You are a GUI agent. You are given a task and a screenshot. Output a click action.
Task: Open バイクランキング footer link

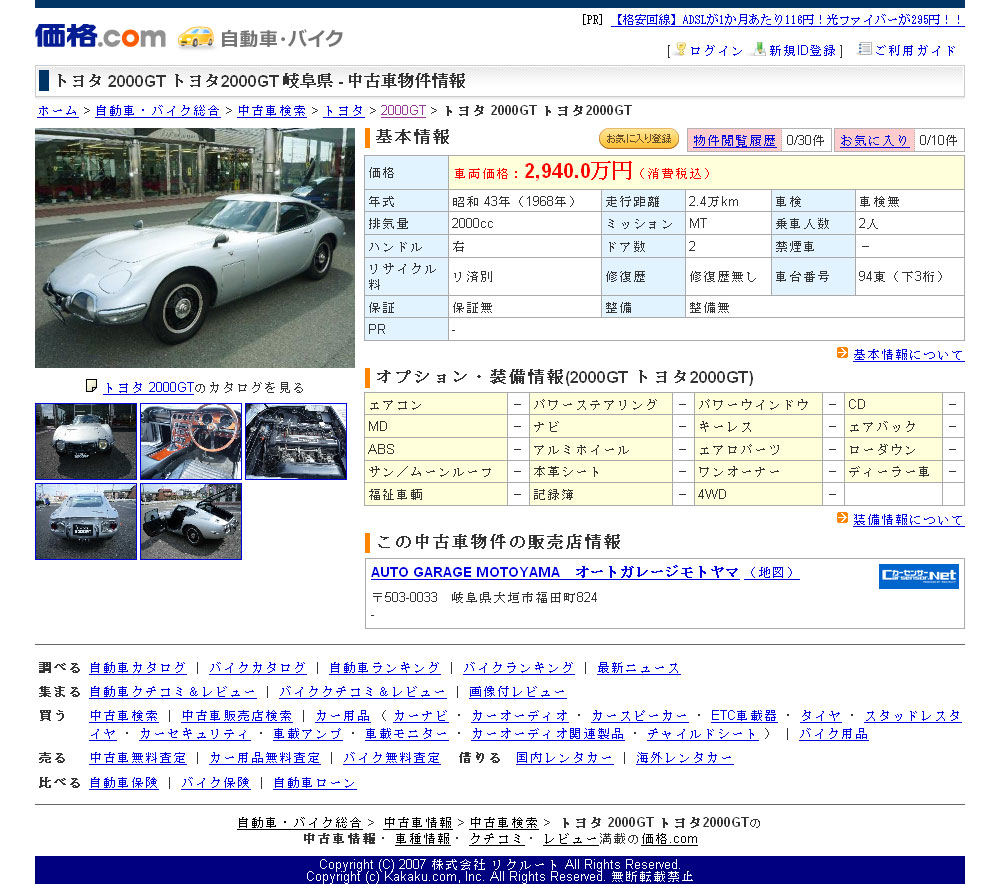point(518,668)
